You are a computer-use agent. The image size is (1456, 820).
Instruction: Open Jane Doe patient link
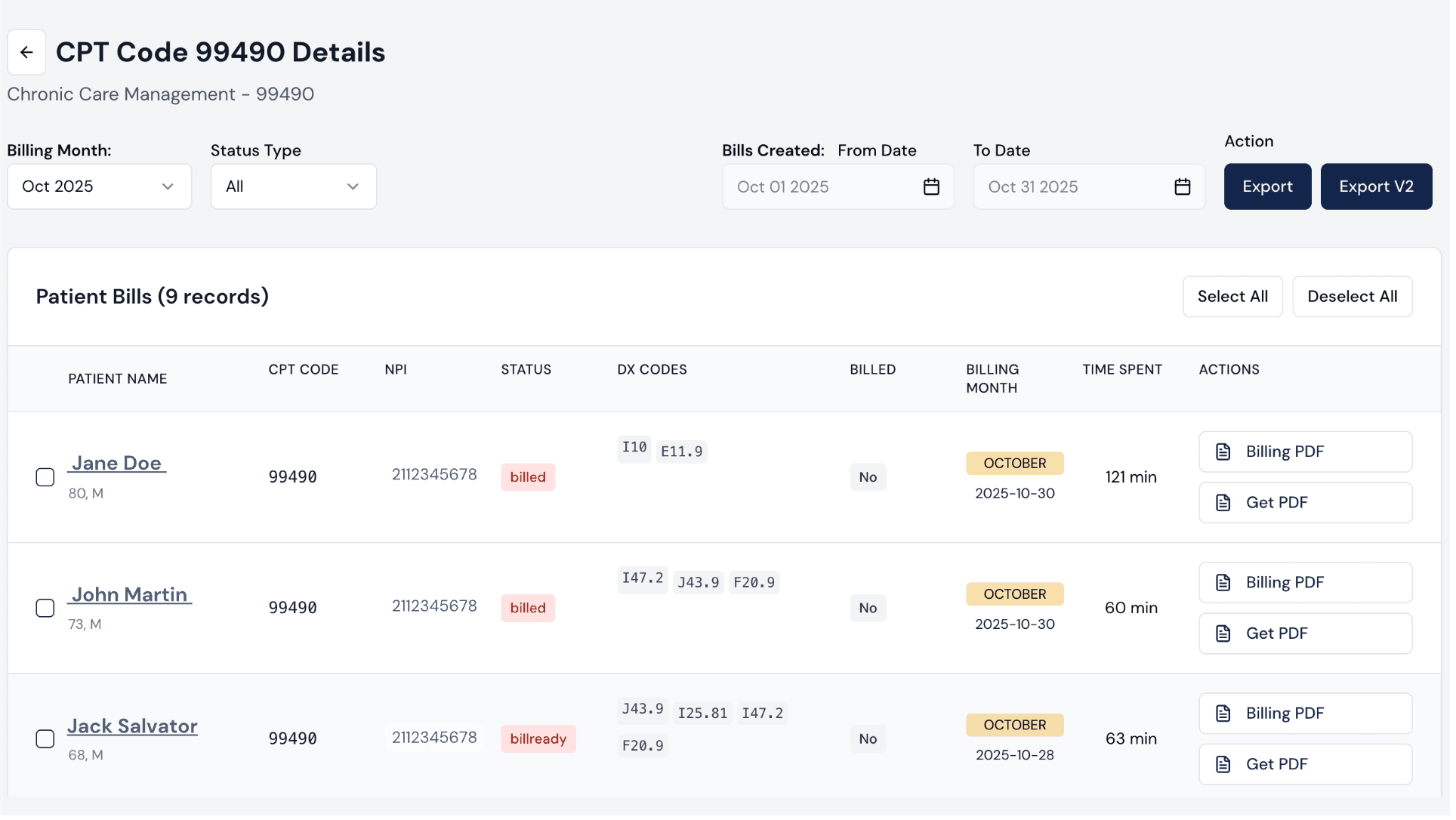117,465
